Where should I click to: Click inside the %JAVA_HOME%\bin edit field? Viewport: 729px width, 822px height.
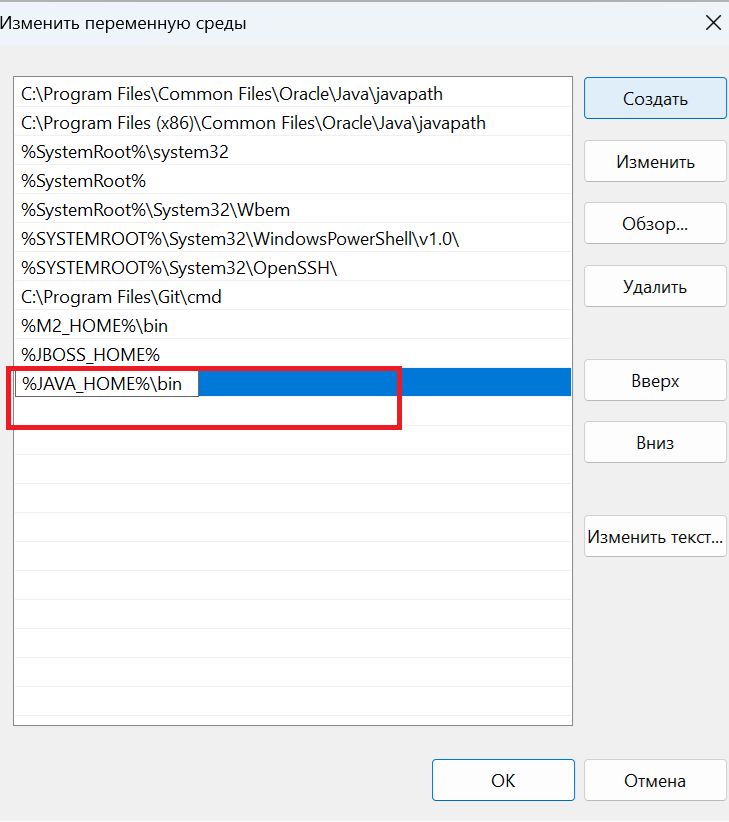[x=105, y=384]
